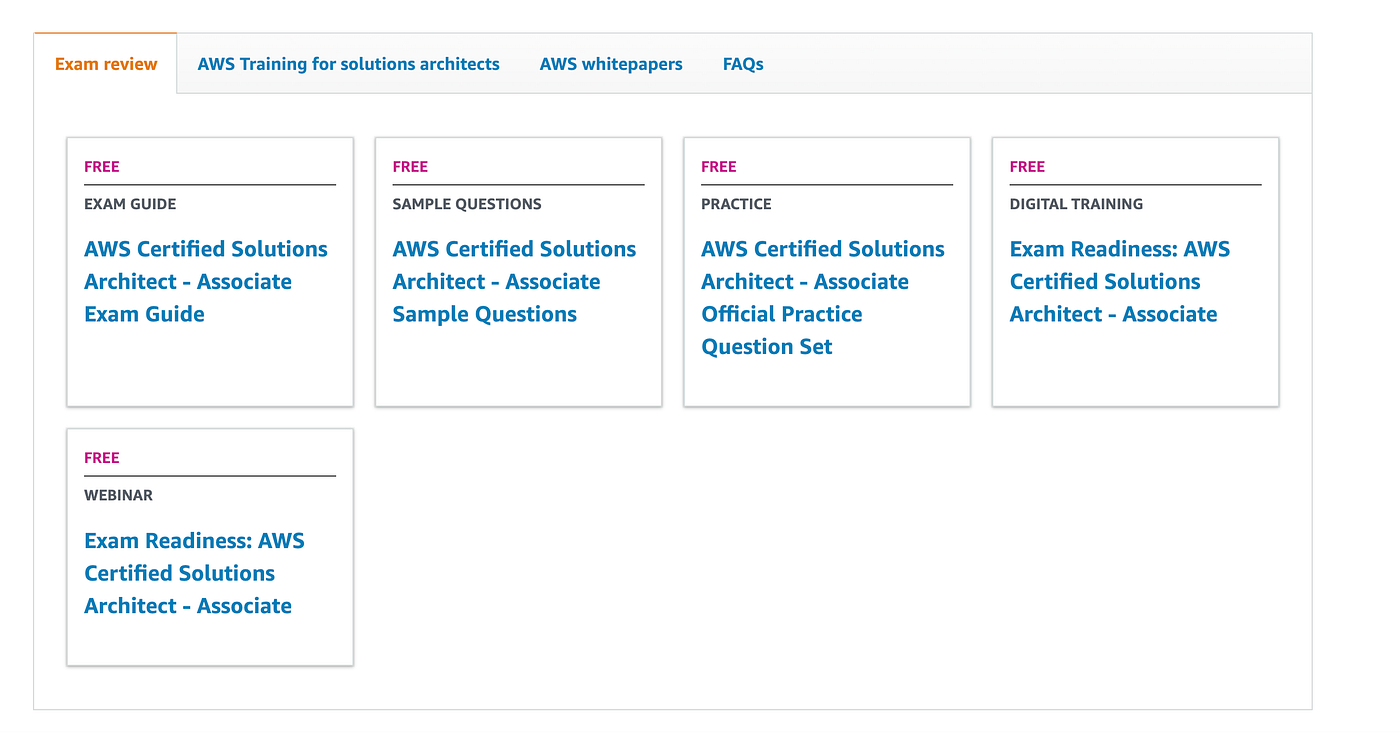Click the DIGITAL TRAINING category label
The image size is (1400, 733).
1076,204
